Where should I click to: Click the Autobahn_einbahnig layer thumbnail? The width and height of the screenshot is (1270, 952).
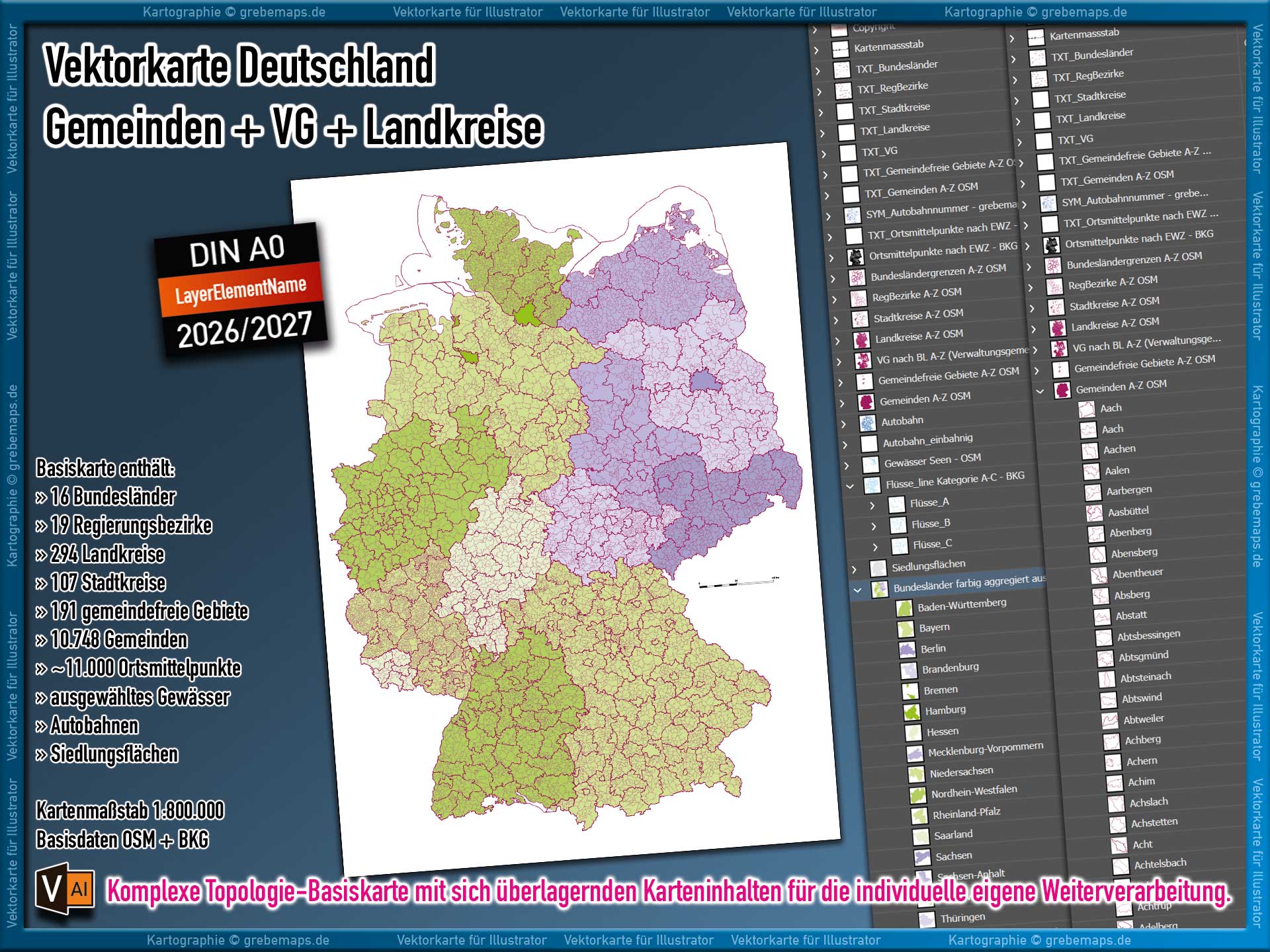[868, 444]
